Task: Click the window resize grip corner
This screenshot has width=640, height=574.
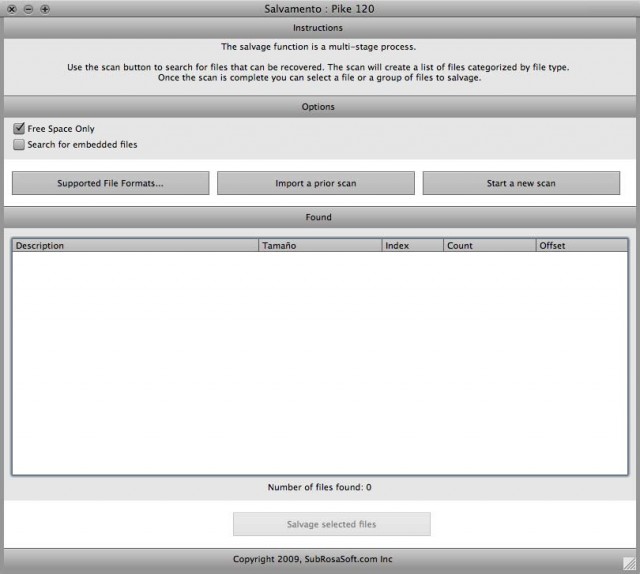Action: [x=629, y=563]
